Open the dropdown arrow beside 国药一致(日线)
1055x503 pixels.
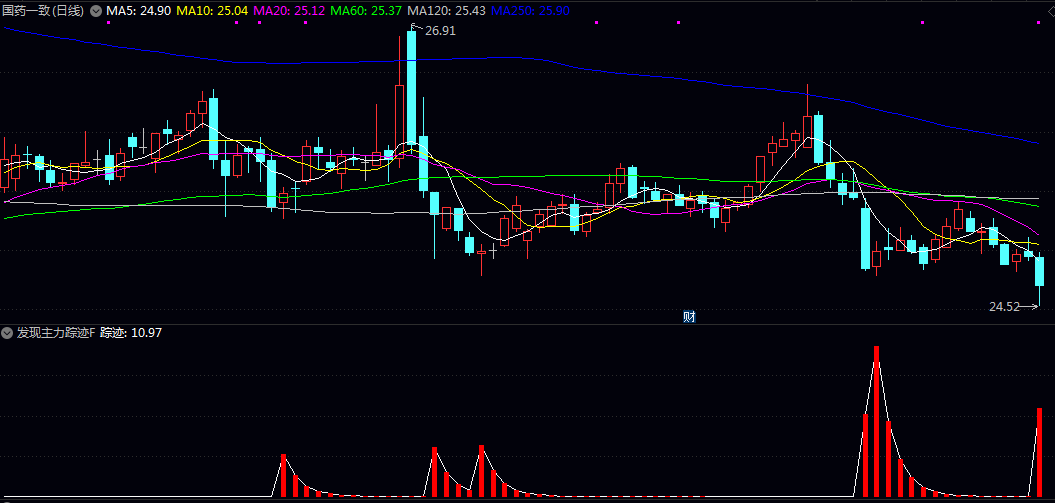tap(96, 11)
